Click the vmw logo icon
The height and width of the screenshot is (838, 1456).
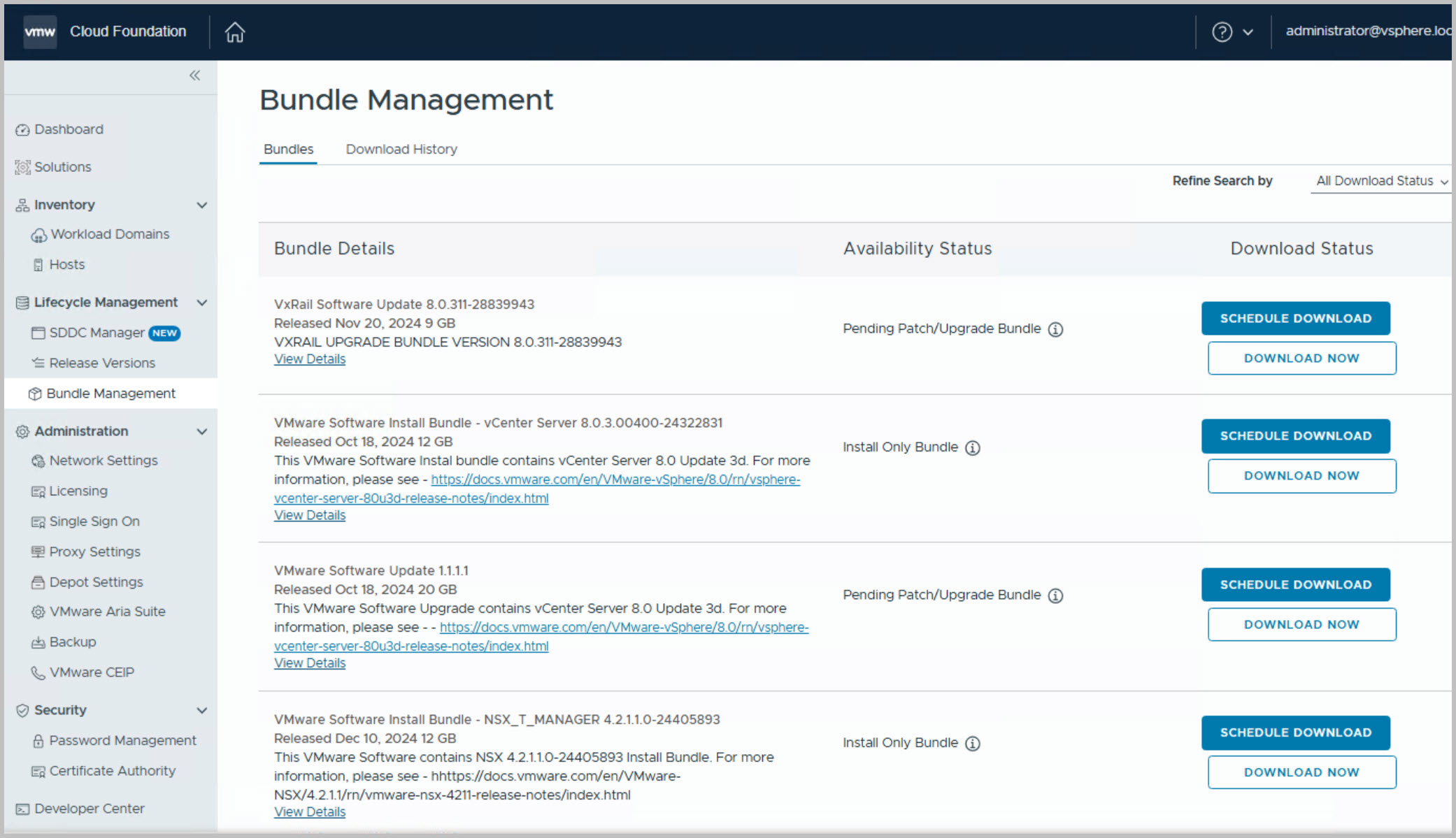click(40, 32)
